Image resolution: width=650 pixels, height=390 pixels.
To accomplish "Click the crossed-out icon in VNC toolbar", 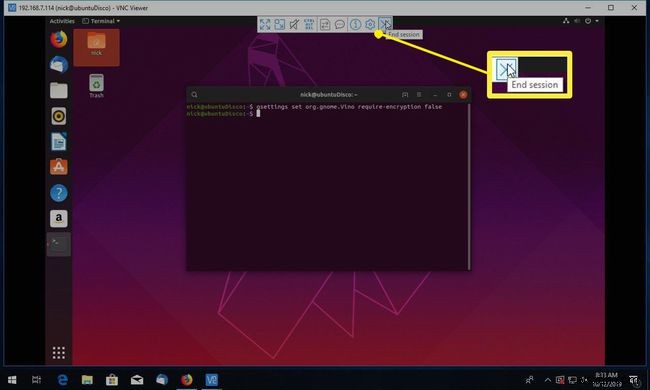I will tap(294, 24).
